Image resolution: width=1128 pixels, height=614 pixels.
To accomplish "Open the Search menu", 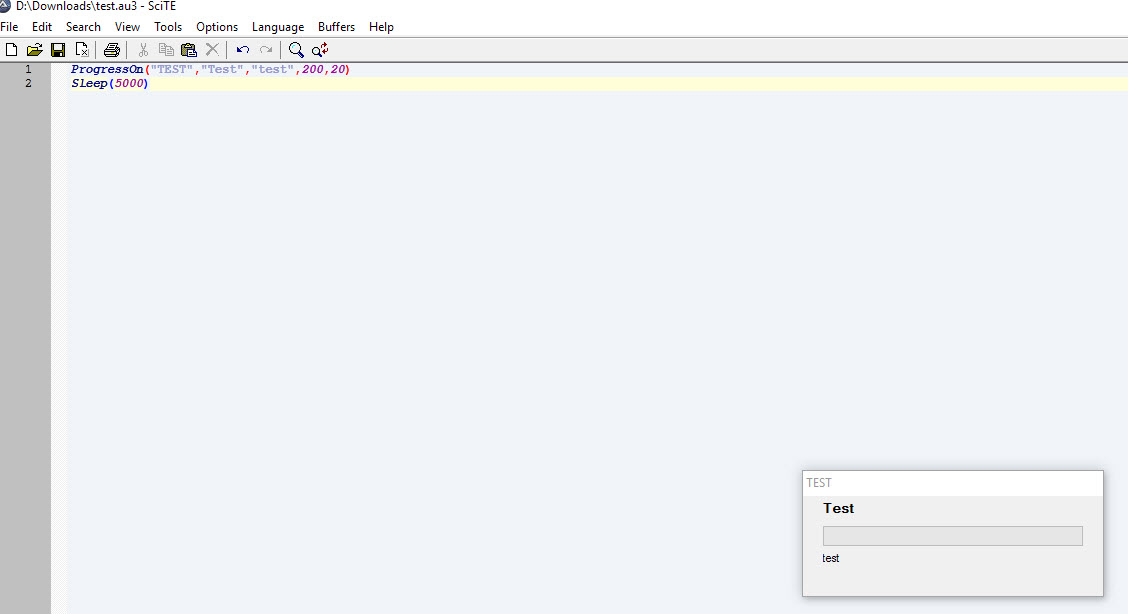I will tap(83, 27).
